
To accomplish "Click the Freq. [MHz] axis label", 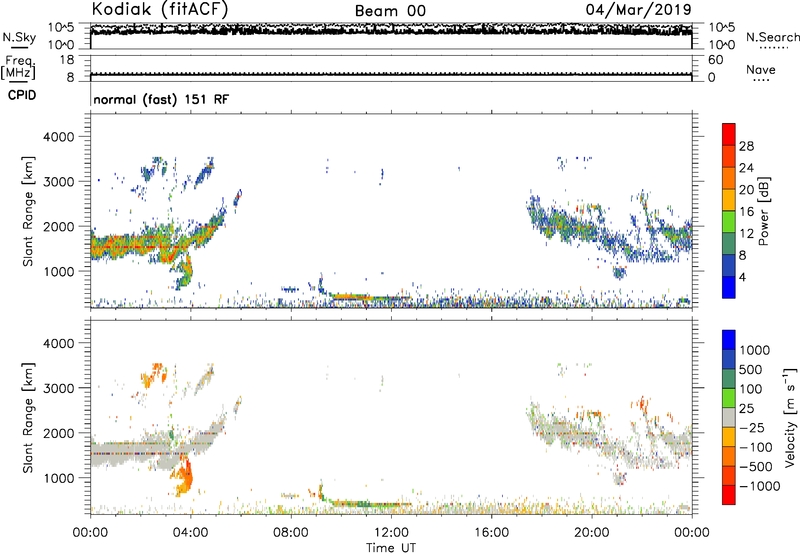I will click(18, 67).
